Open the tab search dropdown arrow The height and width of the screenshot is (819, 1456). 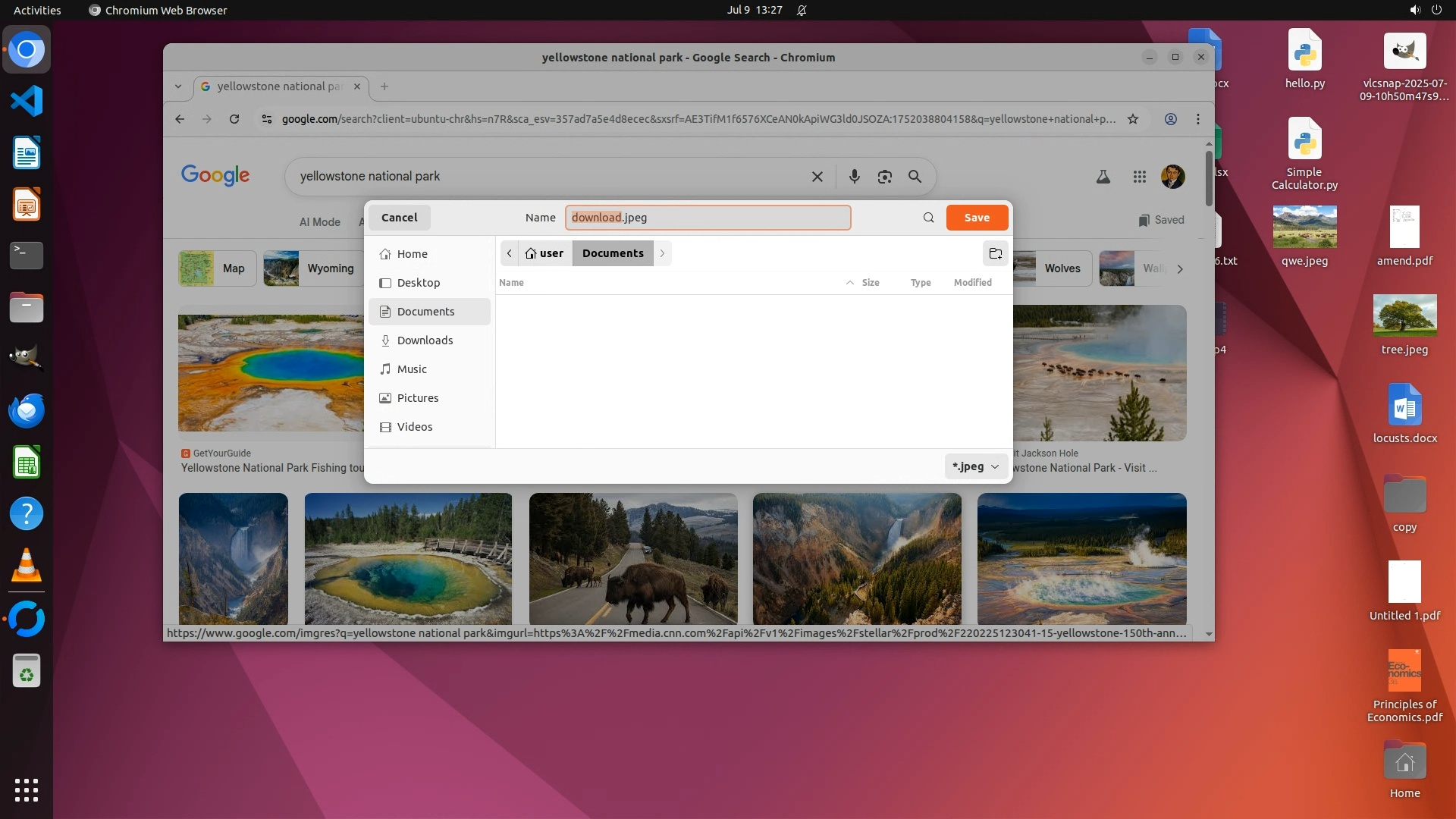coord(177,86)
